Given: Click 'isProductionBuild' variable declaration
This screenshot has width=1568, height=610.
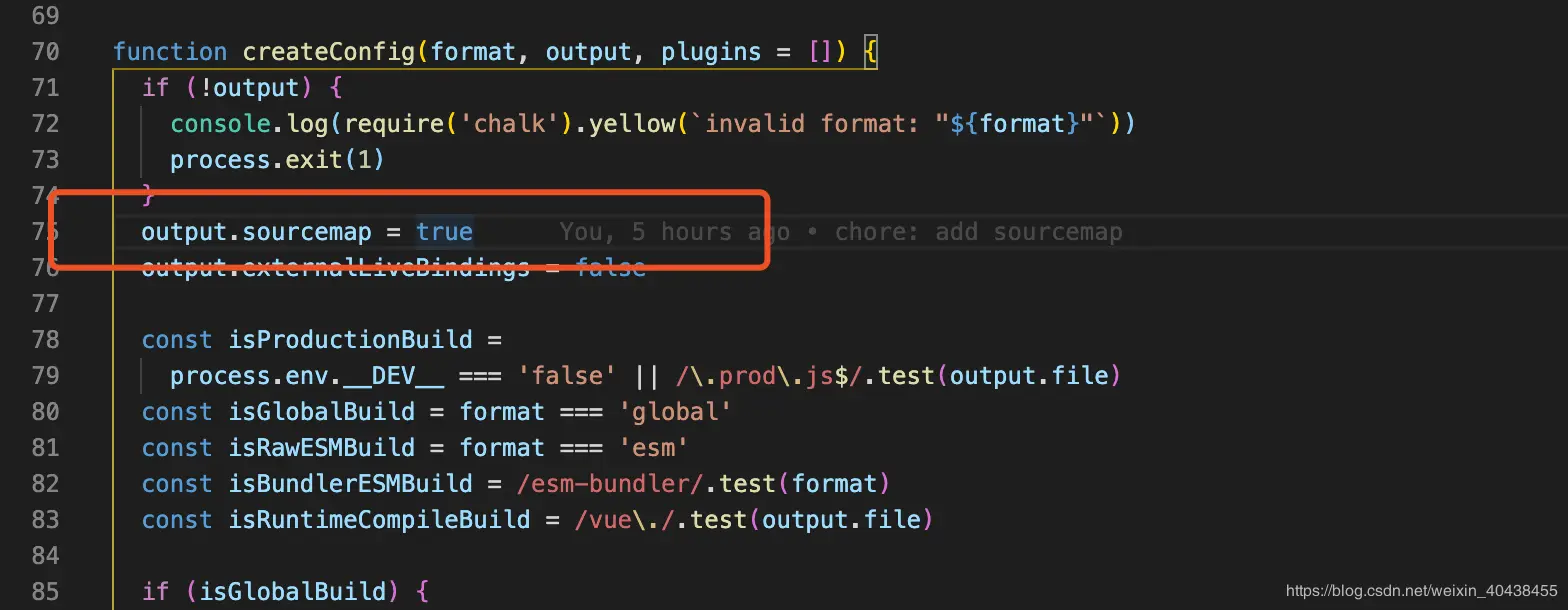Looking at the screenshot, I should click(x=351, y=340).
